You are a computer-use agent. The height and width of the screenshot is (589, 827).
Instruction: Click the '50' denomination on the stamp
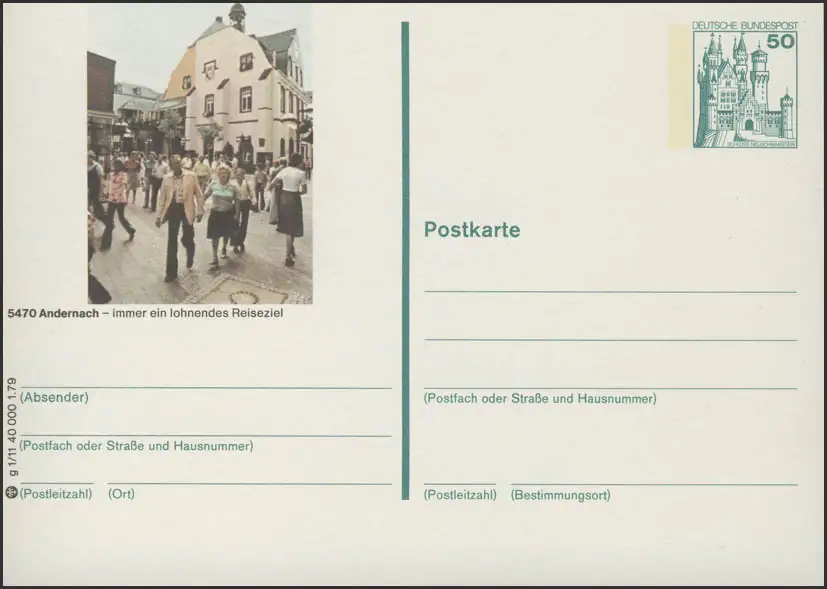[x=780, y=41]
